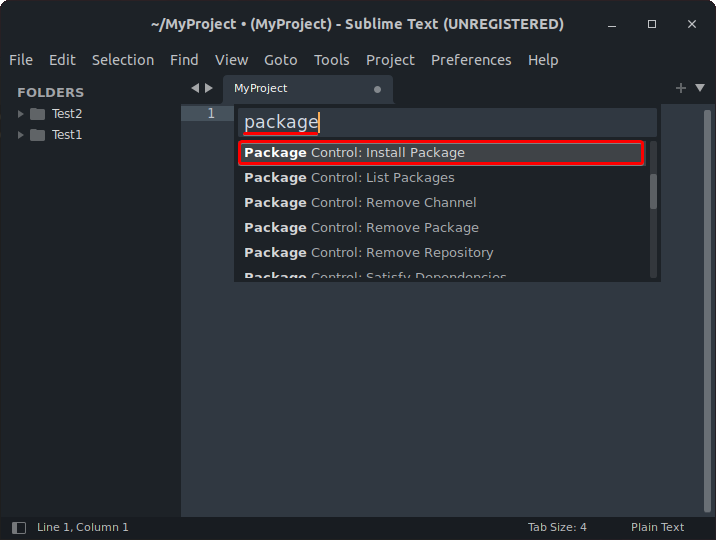This screenshot has height=540, width=716.
Task: Choose Package Control: Install Package
Action: [442, 153]
